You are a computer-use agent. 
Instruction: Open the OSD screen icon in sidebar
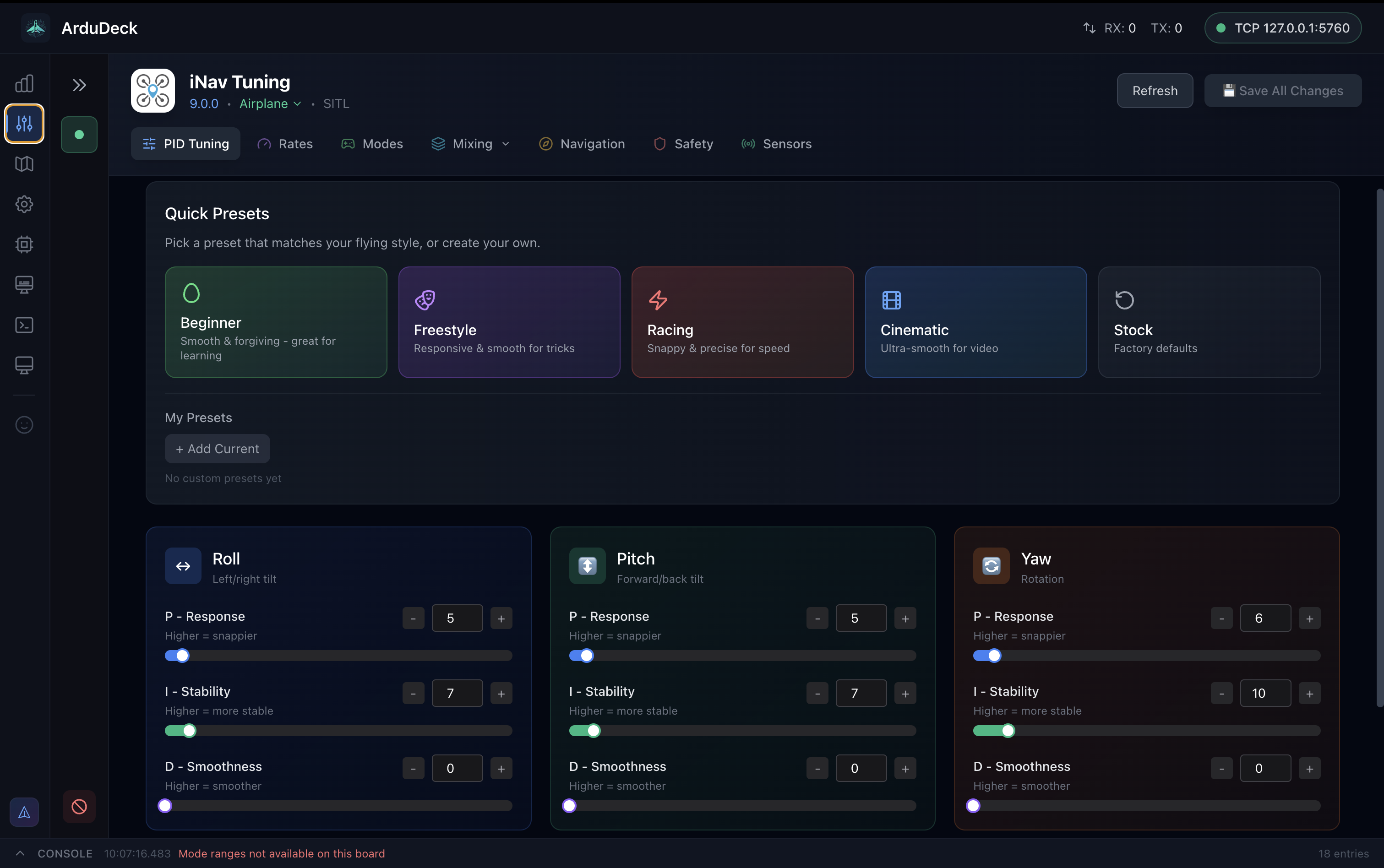click(x=24, y=285)
